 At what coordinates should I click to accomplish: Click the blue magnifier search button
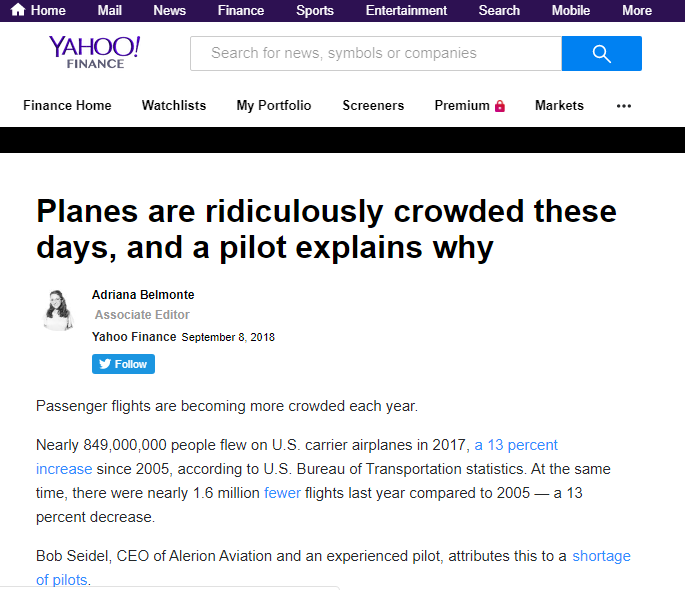click(x=602, y=53)
